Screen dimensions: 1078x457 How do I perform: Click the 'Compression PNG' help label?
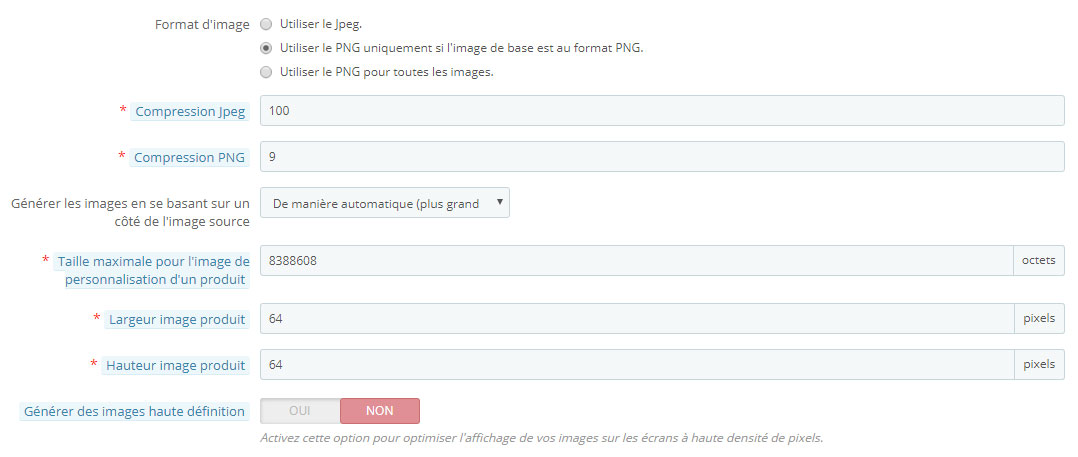189,157
